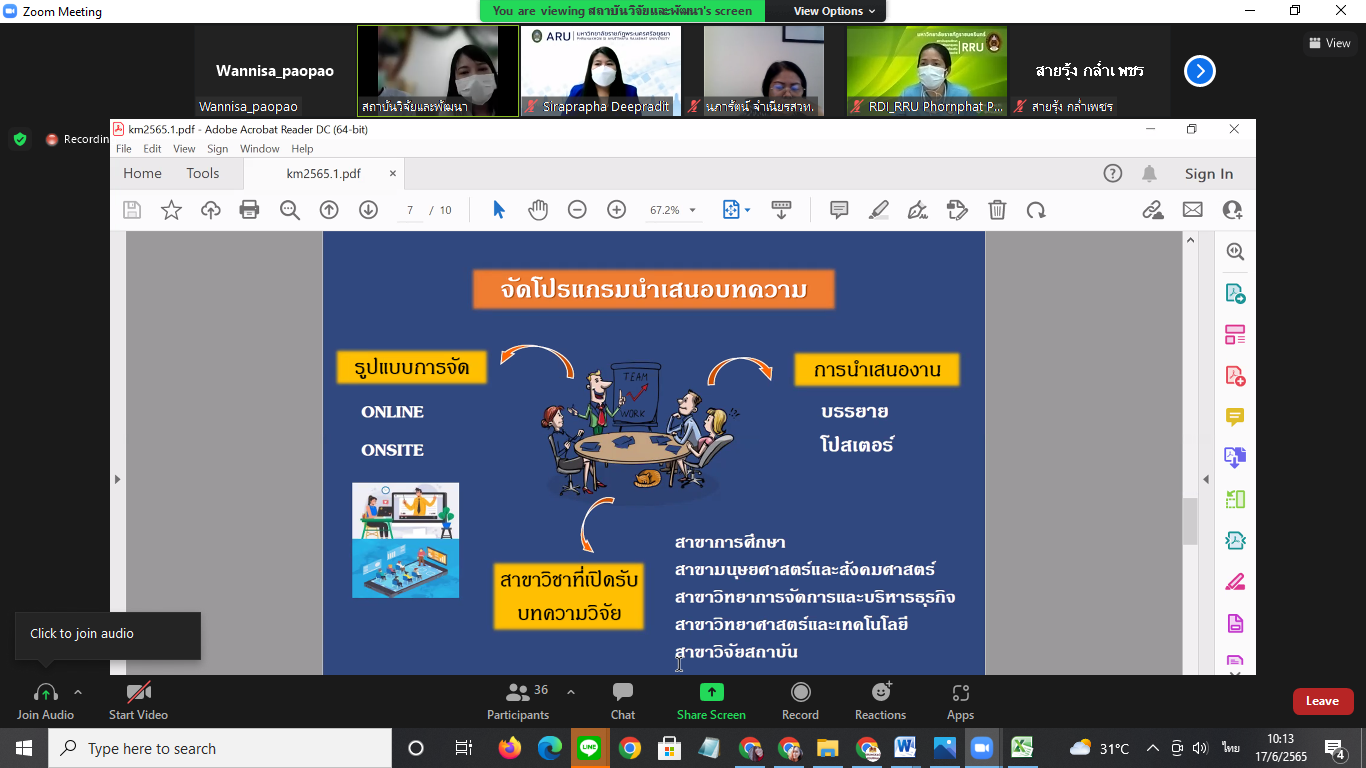1366x768 pixels.
Task: Open the Edit PDF pink layout tool
Action: click(1235, 335)
